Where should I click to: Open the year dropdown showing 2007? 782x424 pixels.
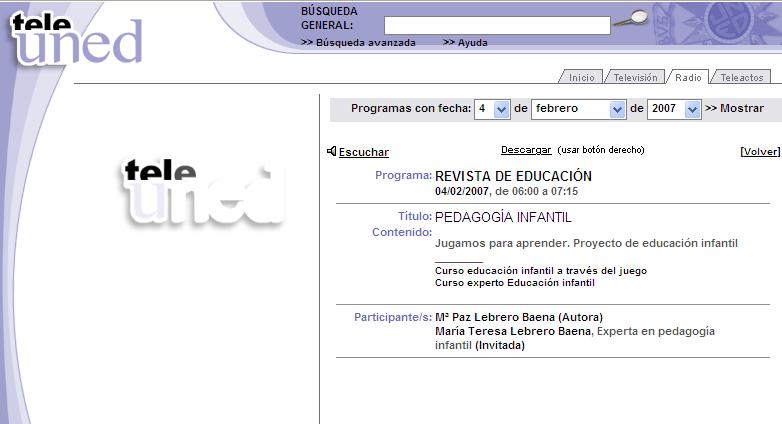674,109
